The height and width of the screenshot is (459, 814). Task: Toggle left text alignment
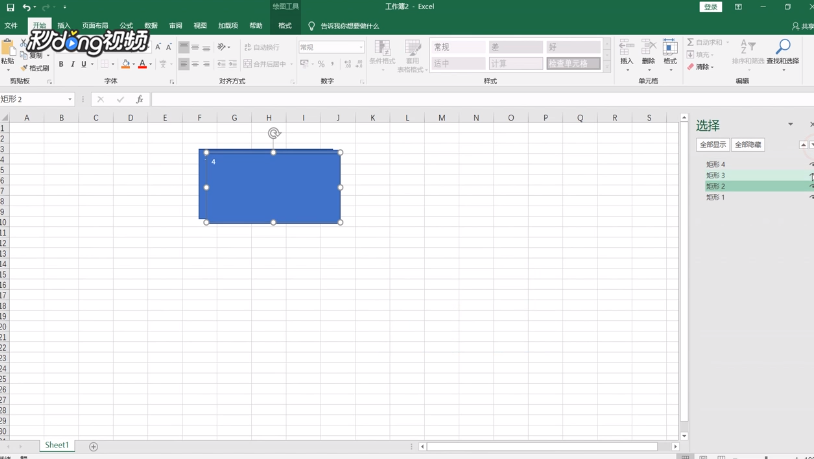click(x=184, y=64)
